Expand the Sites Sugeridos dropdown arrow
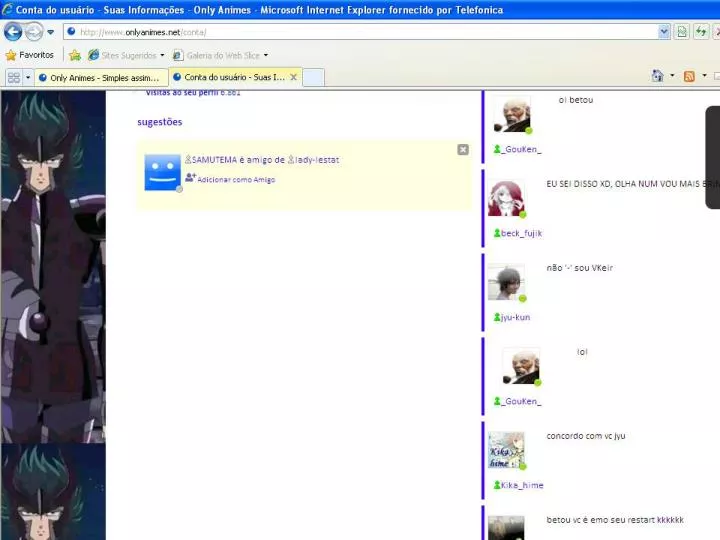 (x=162, y=55)
